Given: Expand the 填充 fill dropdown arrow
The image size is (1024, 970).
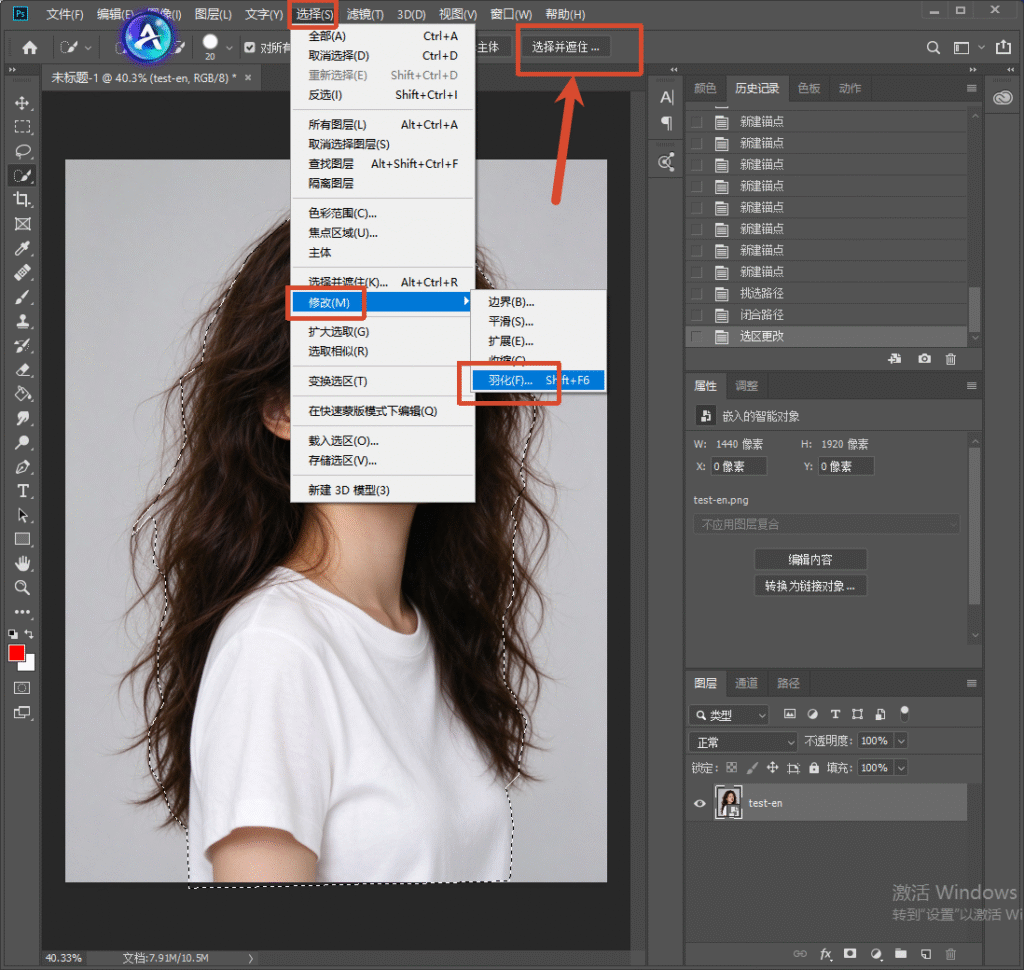Looking at the screenshot, I should pos(901,768).
